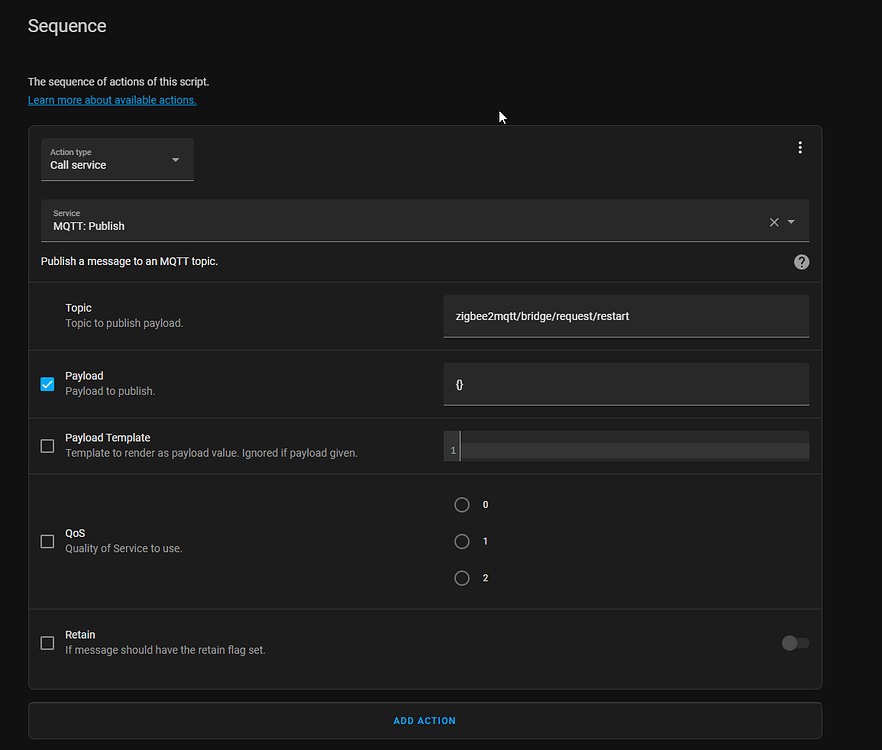
Task: Check the Retain checkbox
Action: (47, 643)
